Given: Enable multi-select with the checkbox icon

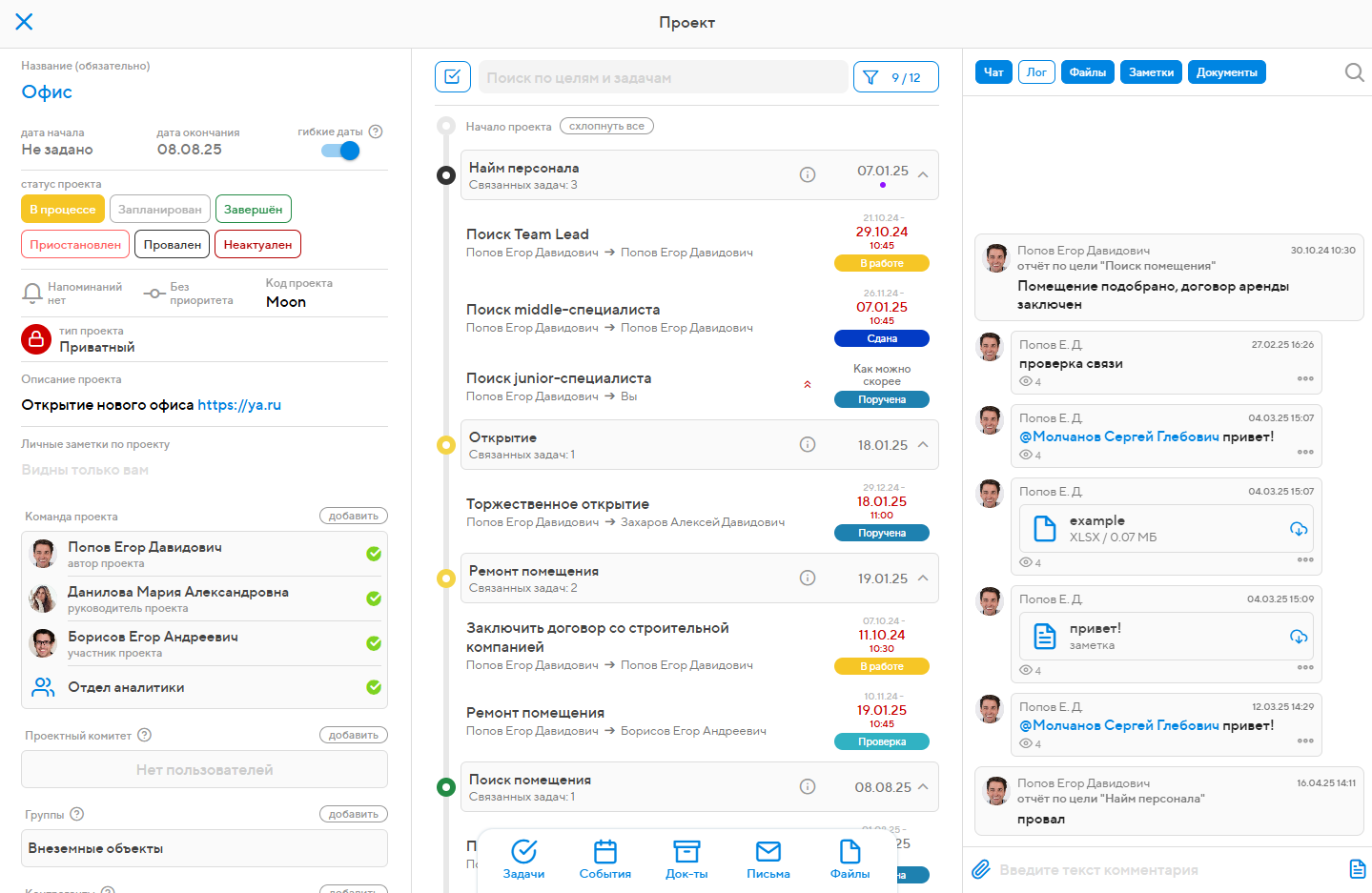Looking at the screenshot, I should [x=452, y=76].
